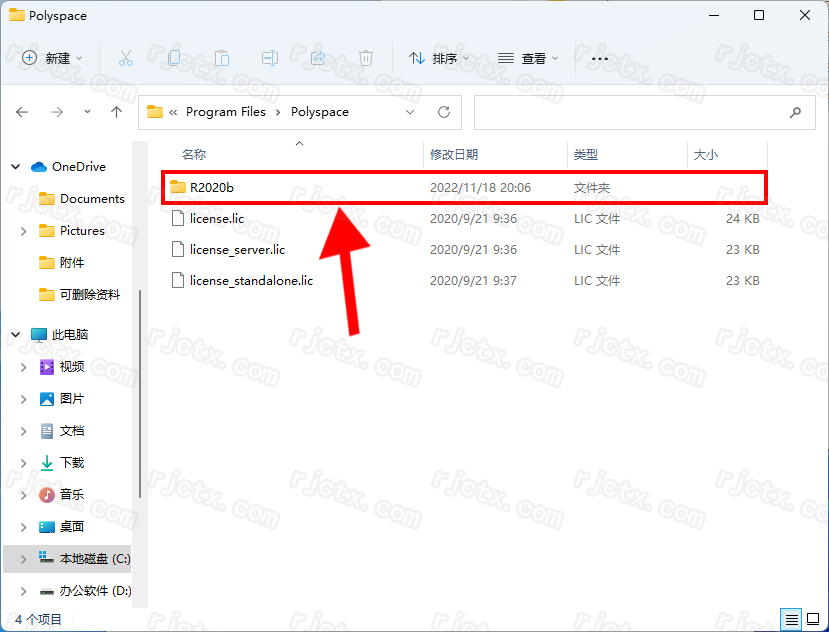Viewport: 829px width, 632px height.
Task: Switch to large thumbnails view
Action: [x=813, y=620]
